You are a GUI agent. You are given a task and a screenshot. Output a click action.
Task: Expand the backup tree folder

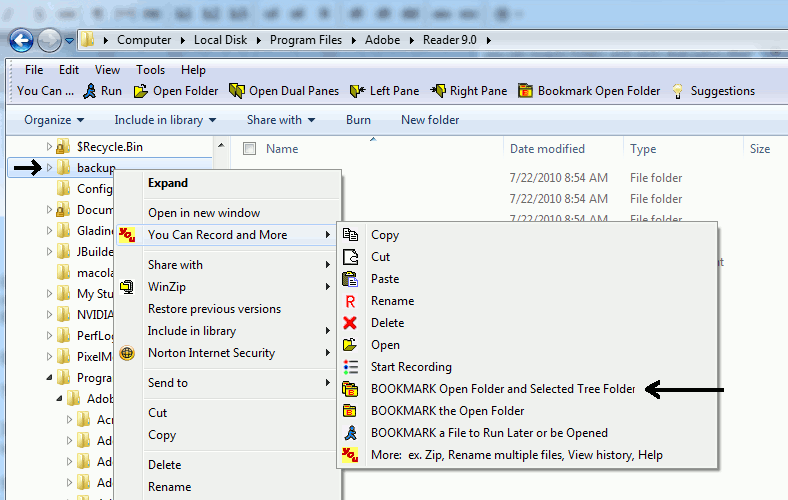pyautogui.click(x=49, y=167)
